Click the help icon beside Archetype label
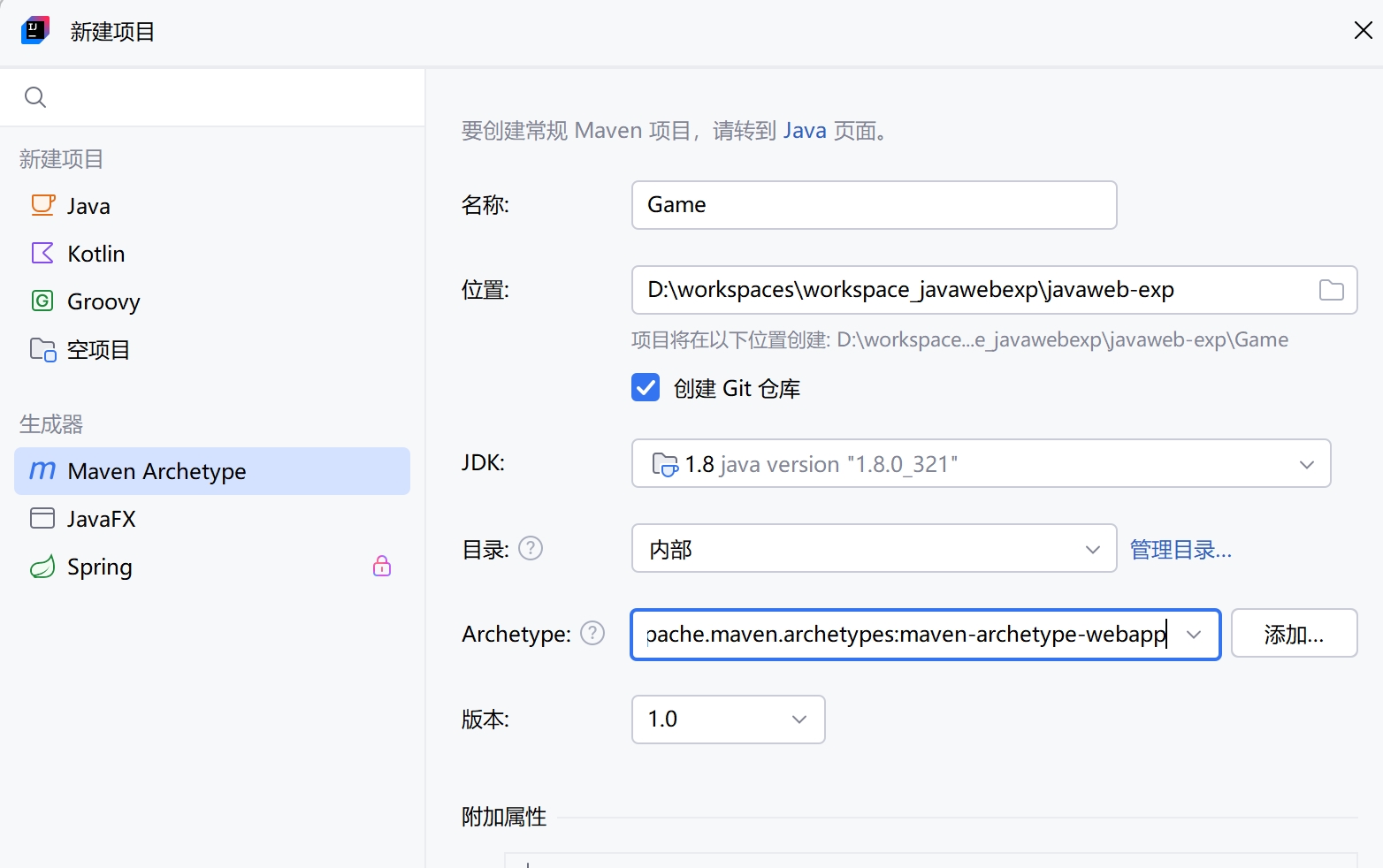 (592, 634)
